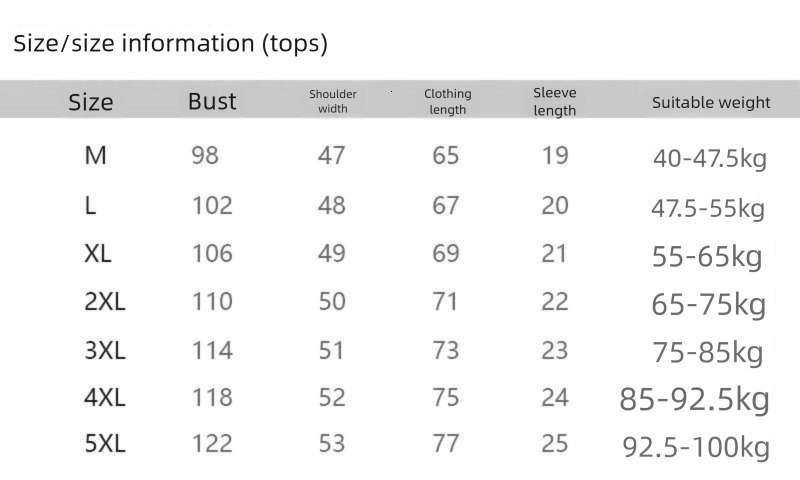The width and height of the screenshot is (800, 480).
Task: Select the shoulder width value 50
Action: click(332, 302)
